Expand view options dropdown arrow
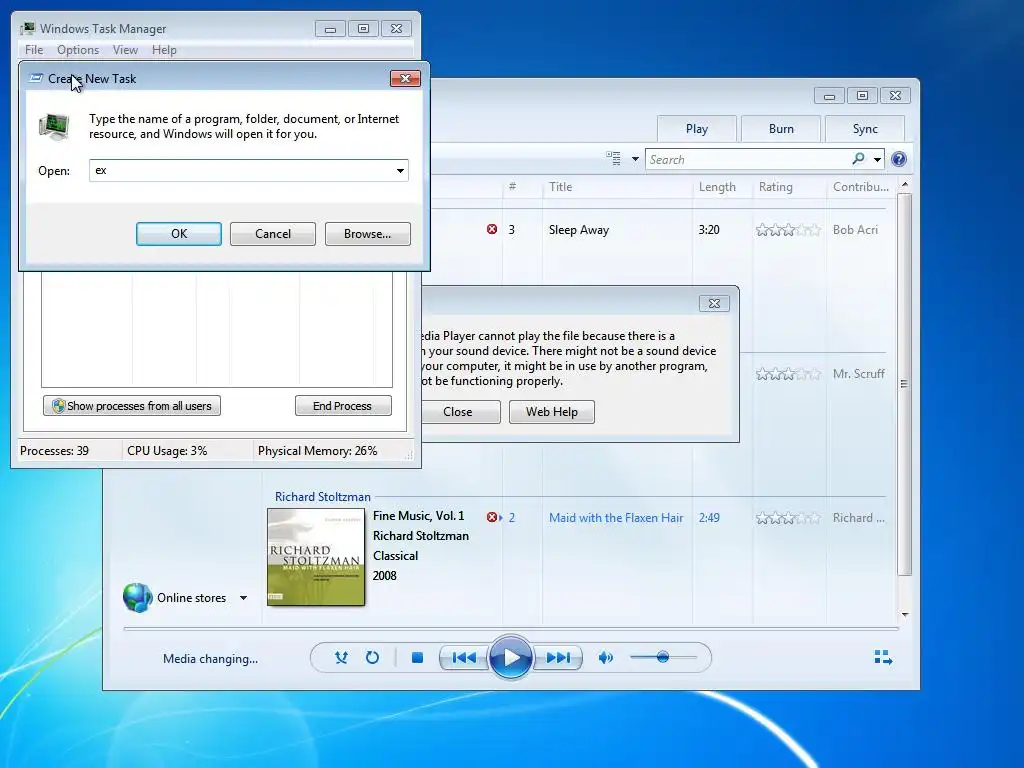 (x=635, y=159)
